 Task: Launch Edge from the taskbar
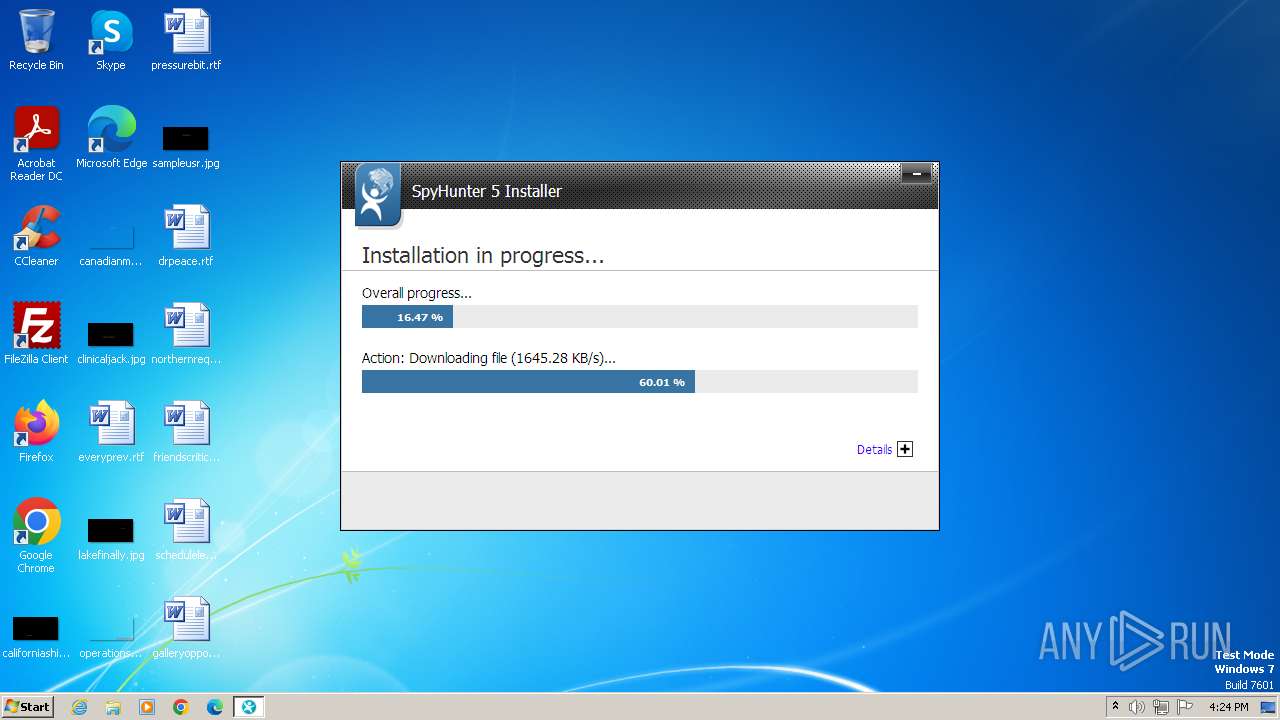click(x=215, y=707)
